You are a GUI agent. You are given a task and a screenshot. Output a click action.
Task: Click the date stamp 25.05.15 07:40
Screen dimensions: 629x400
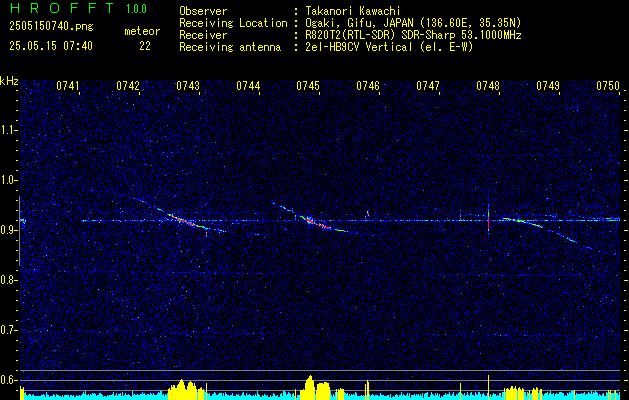pyautogui.click(x=51, y=46)
